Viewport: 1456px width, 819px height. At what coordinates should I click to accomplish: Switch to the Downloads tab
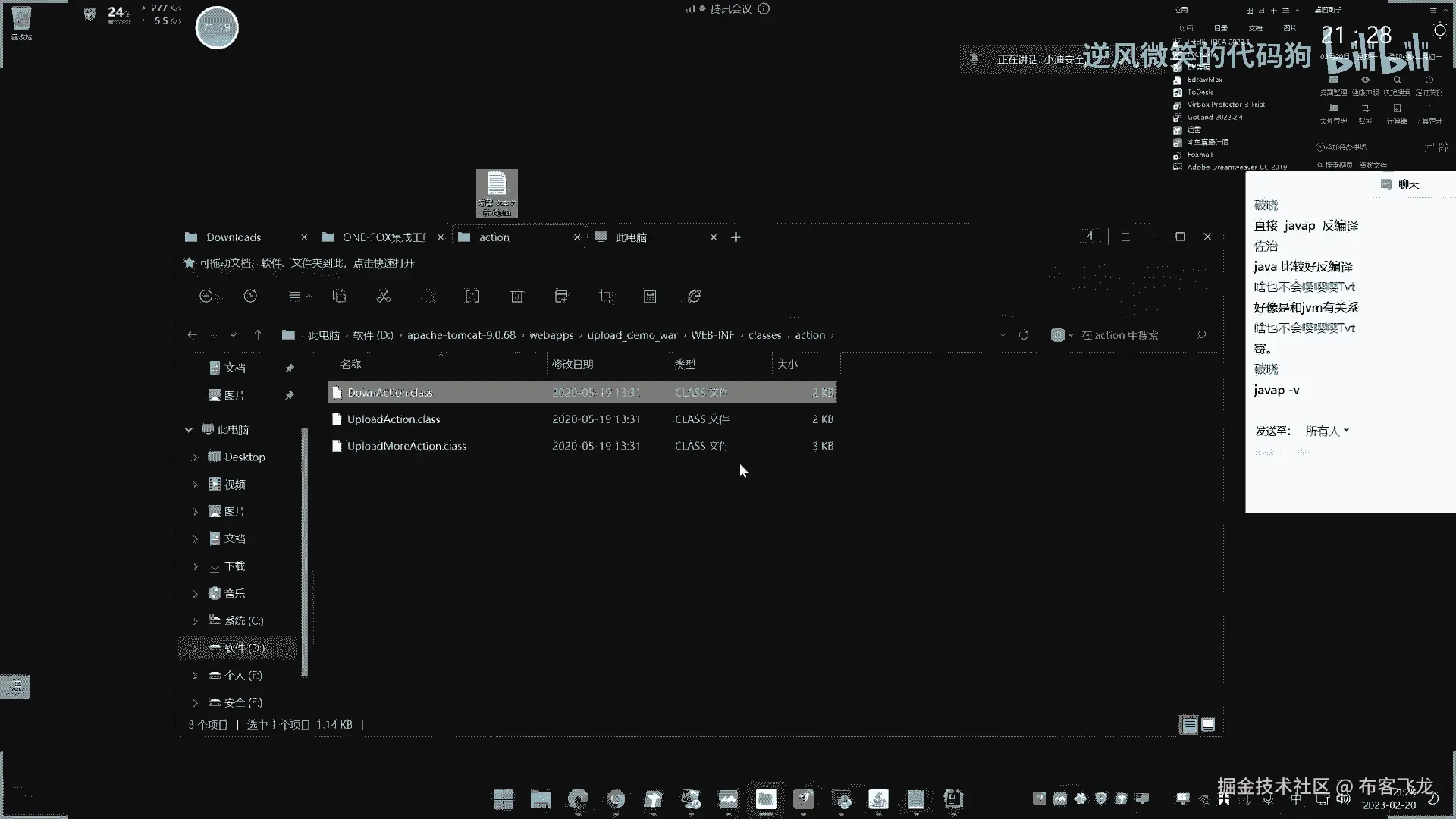point(234,237)
